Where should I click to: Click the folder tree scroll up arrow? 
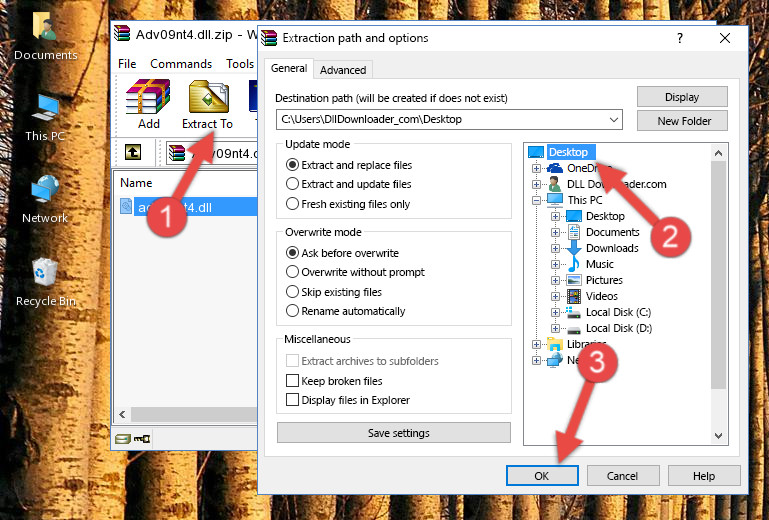pos(718,153)
